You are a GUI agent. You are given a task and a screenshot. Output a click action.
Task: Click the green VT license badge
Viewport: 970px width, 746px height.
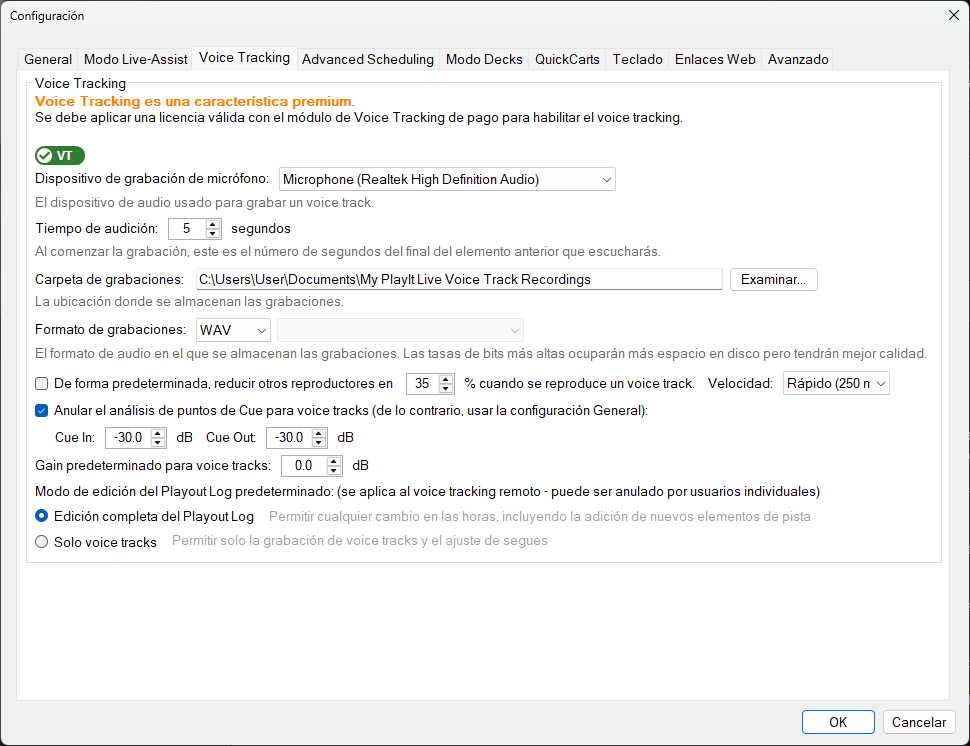[60, 155]
